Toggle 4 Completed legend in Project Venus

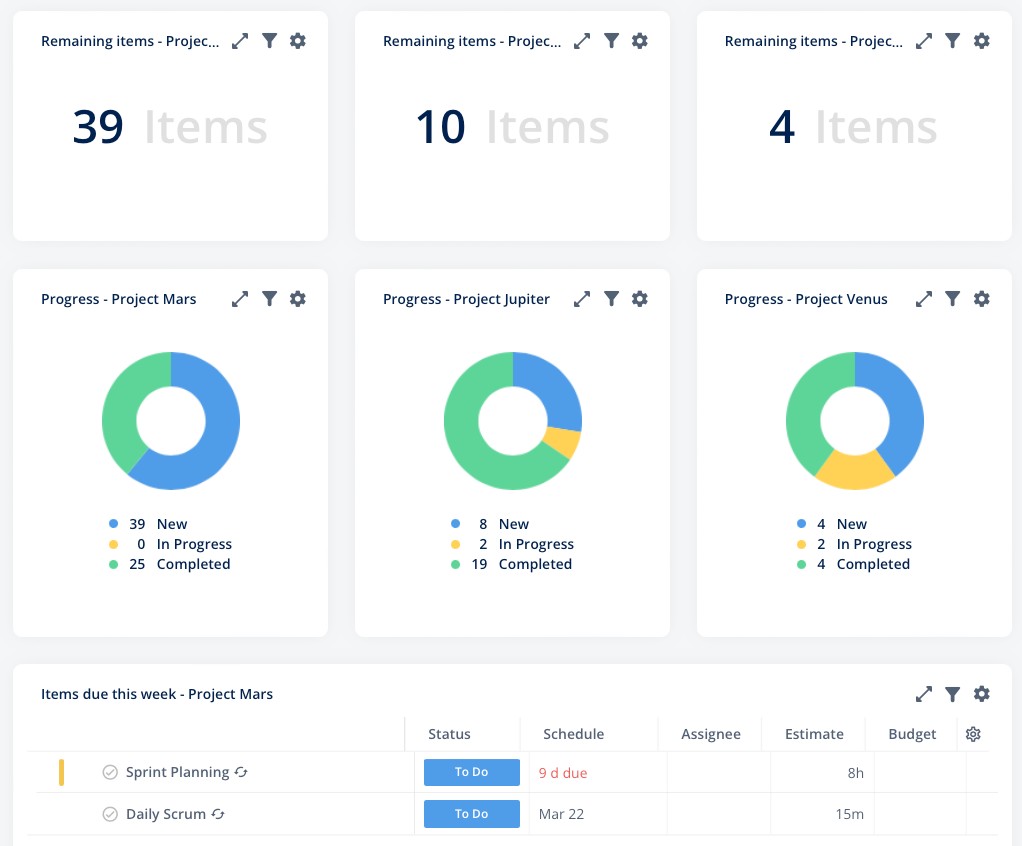853,564
